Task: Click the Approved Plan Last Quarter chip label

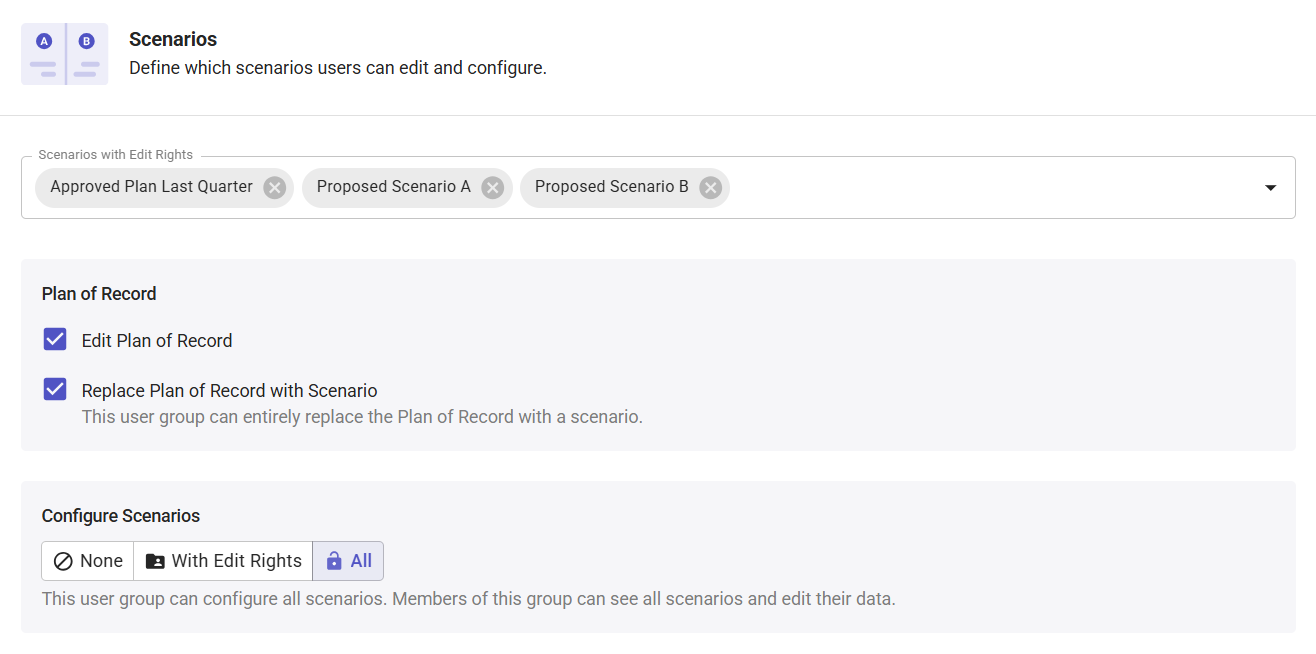Action: point(152,187)
